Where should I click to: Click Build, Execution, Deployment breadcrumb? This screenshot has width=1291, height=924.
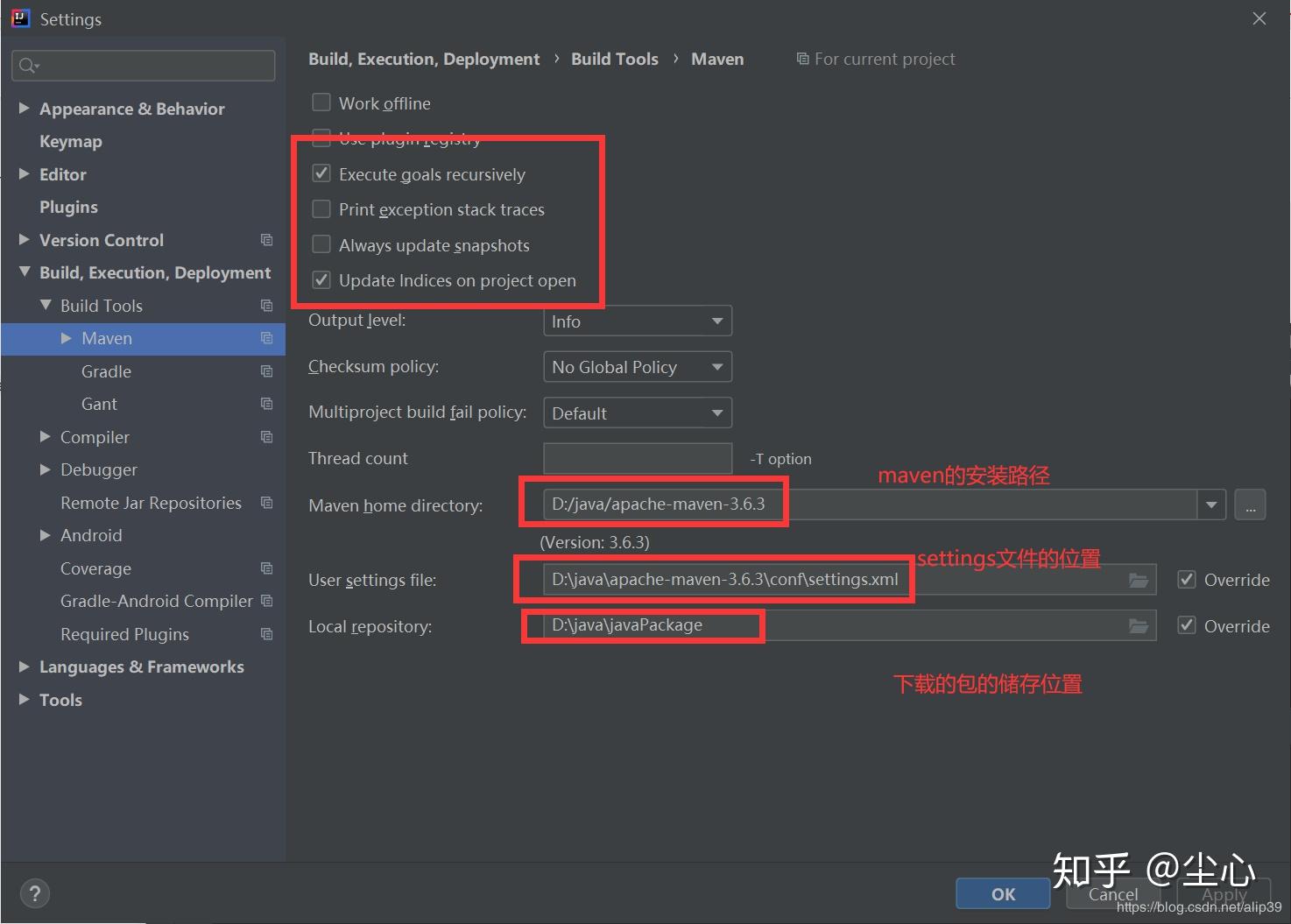pos(424,59)
